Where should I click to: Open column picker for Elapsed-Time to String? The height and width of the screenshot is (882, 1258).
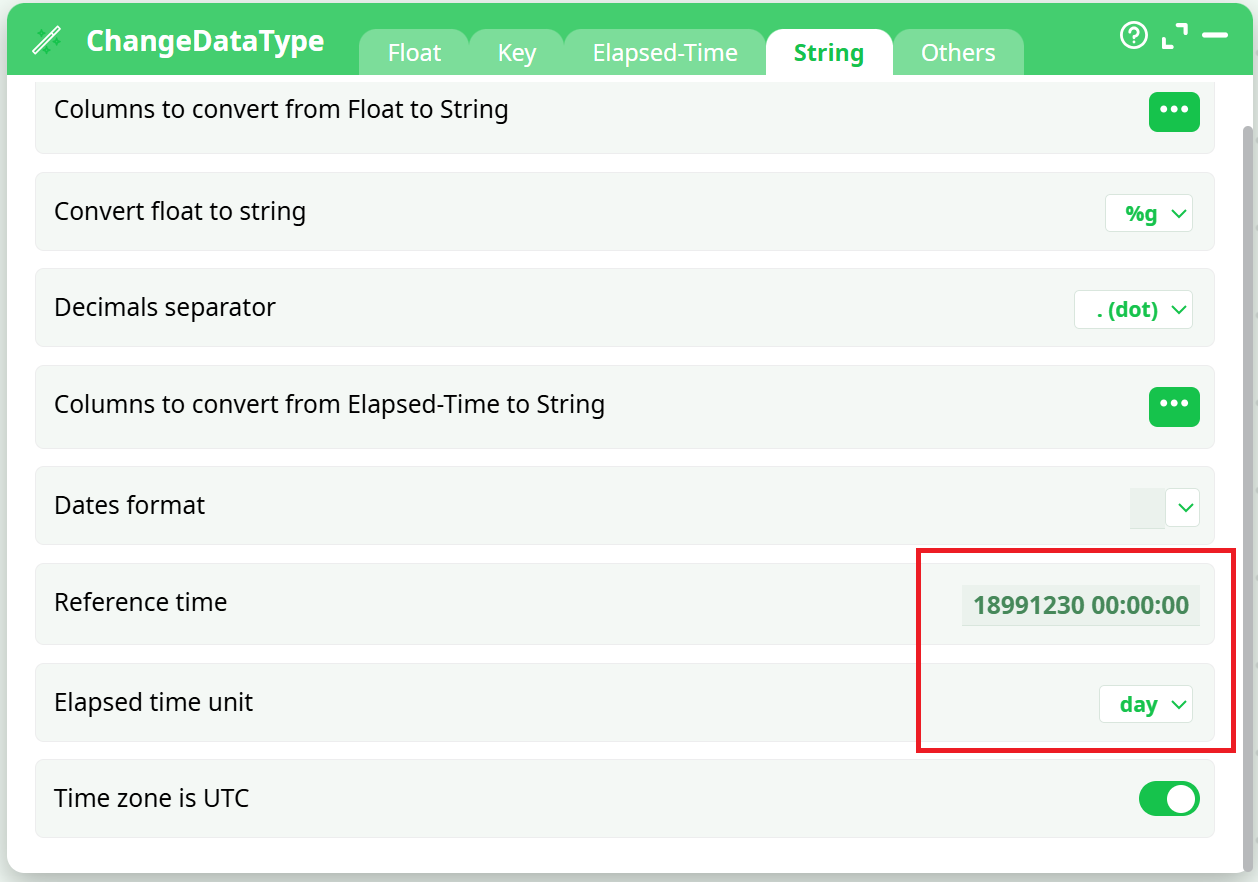point(1173,406)
